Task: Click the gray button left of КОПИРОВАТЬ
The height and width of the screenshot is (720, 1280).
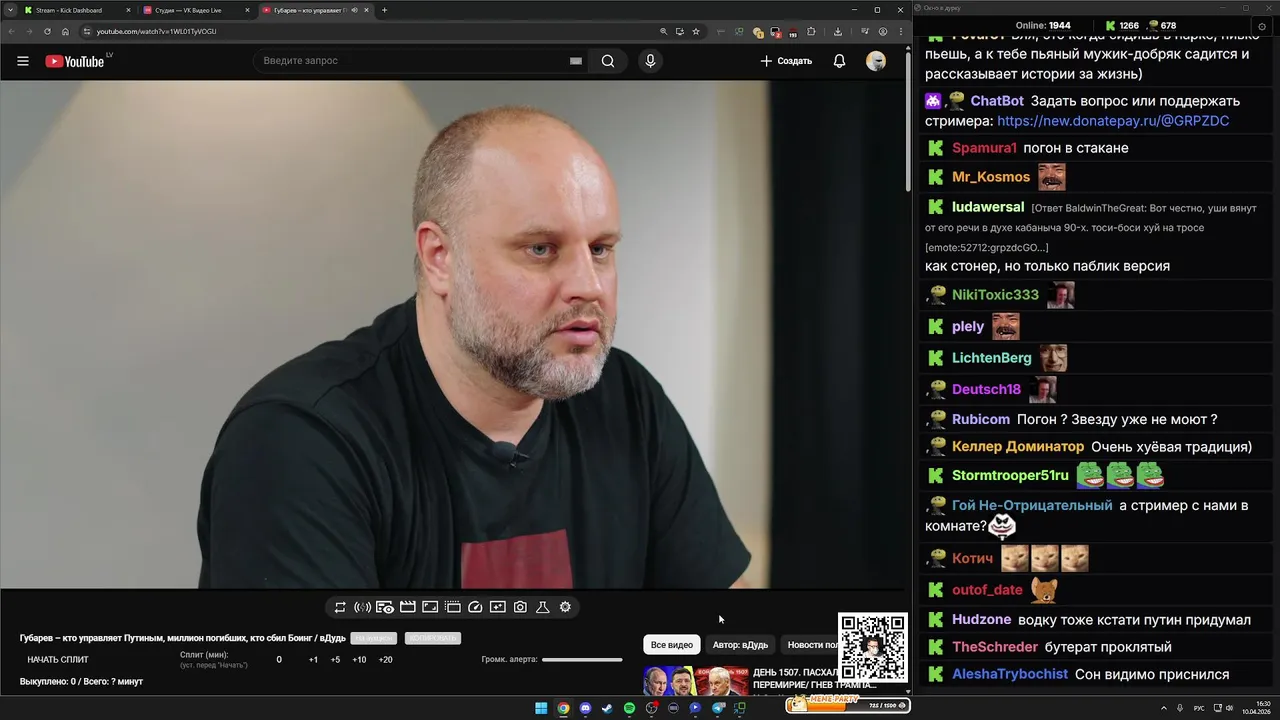Action: click(x=374, y=638)
